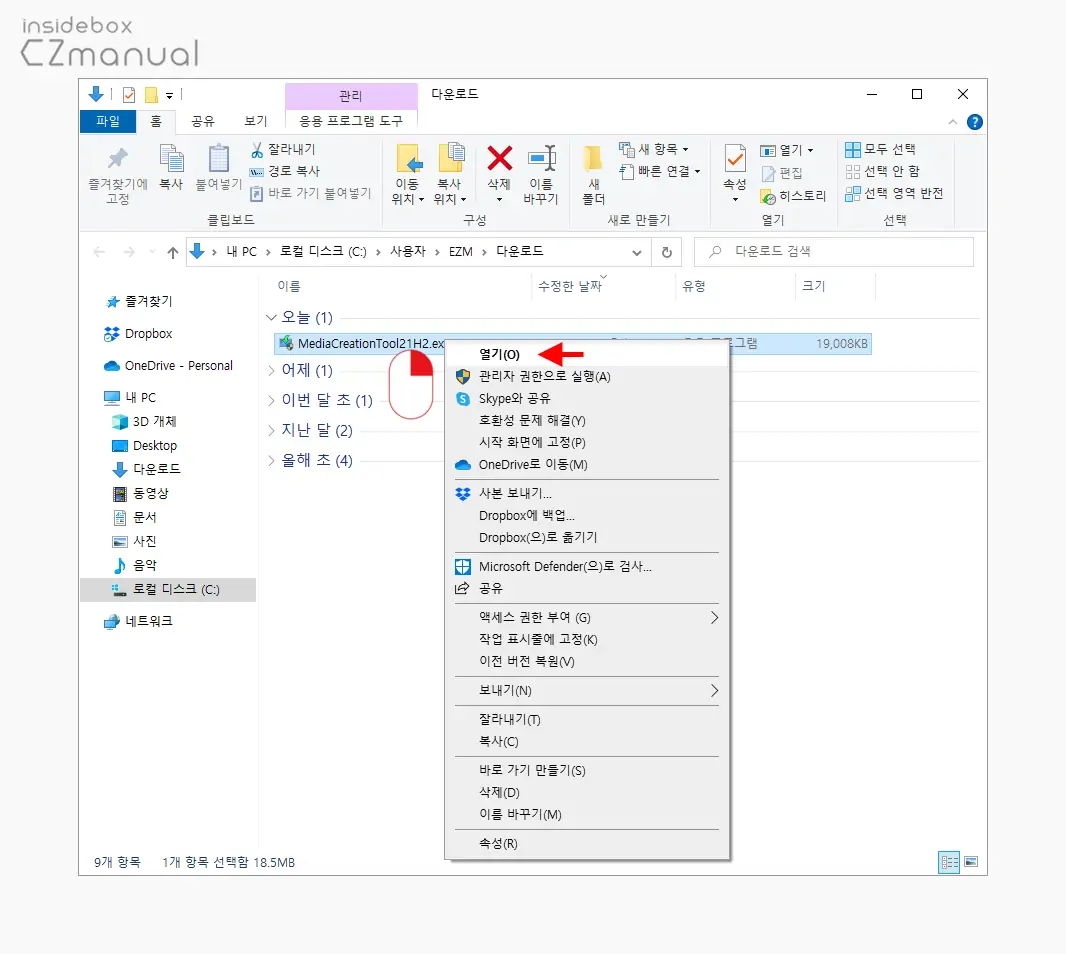1066x954 pixels.
Task: Sort by the 이름 column header
Action: pyautogui.click(x=289, y=286)
